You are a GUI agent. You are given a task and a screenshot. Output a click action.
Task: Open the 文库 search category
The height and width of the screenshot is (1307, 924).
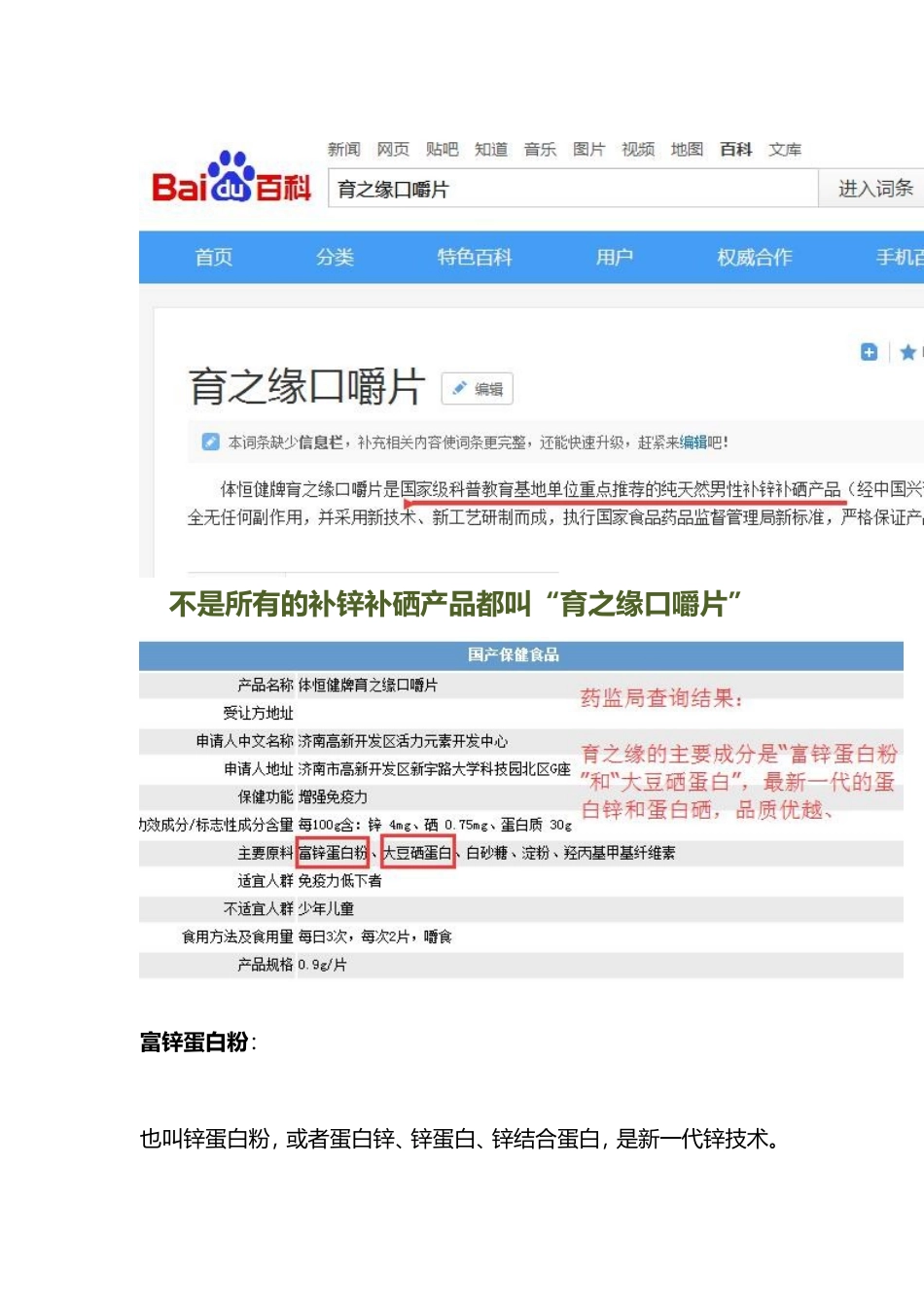[785, 149]
